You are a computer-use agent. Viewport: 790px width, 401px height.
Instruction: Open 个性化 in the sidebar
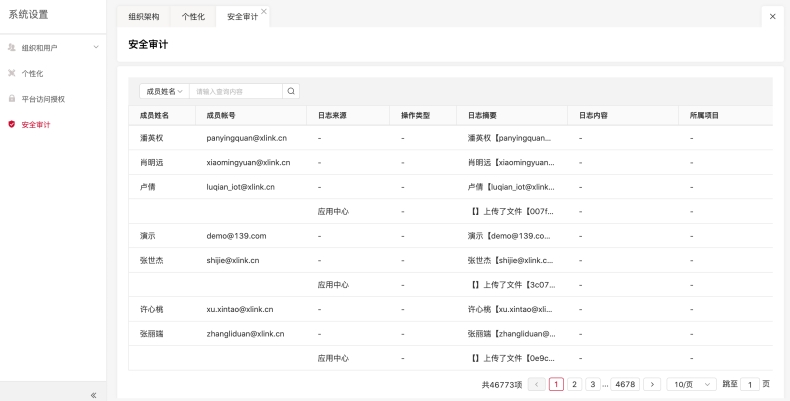[32, 73]
